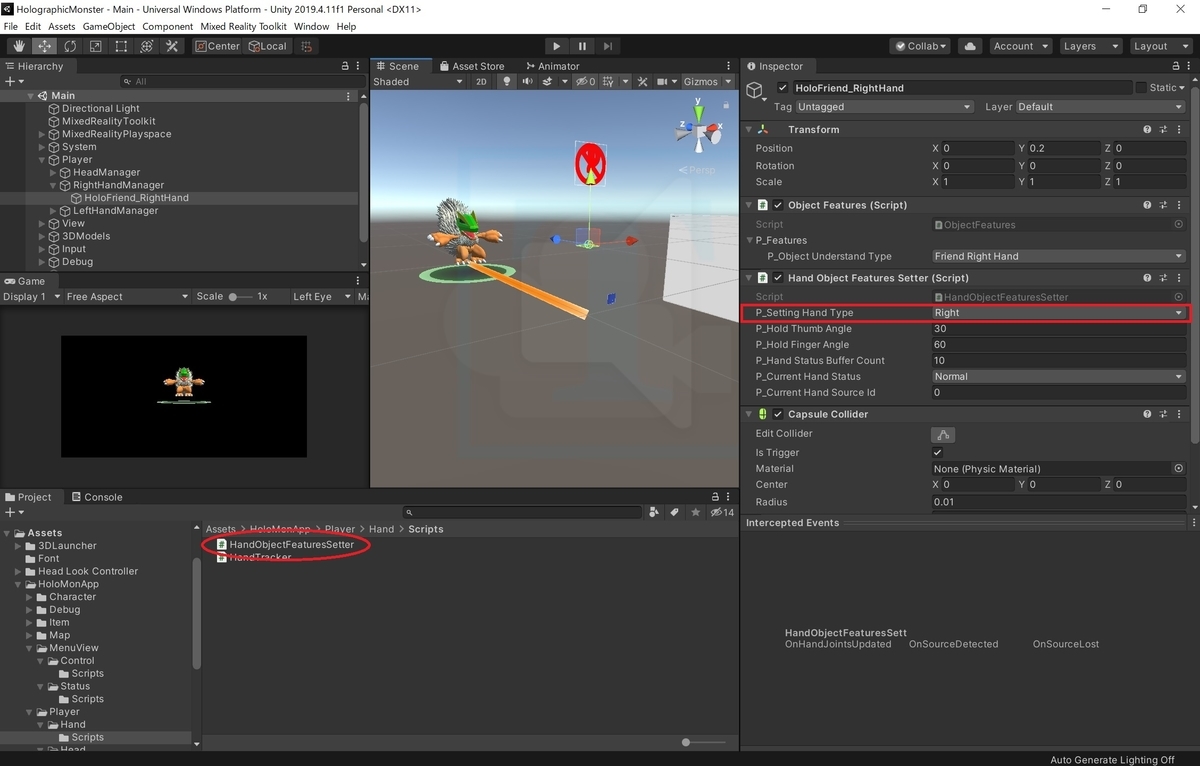
Task: Open Physic Material object picker
Action: point(1179,468)
